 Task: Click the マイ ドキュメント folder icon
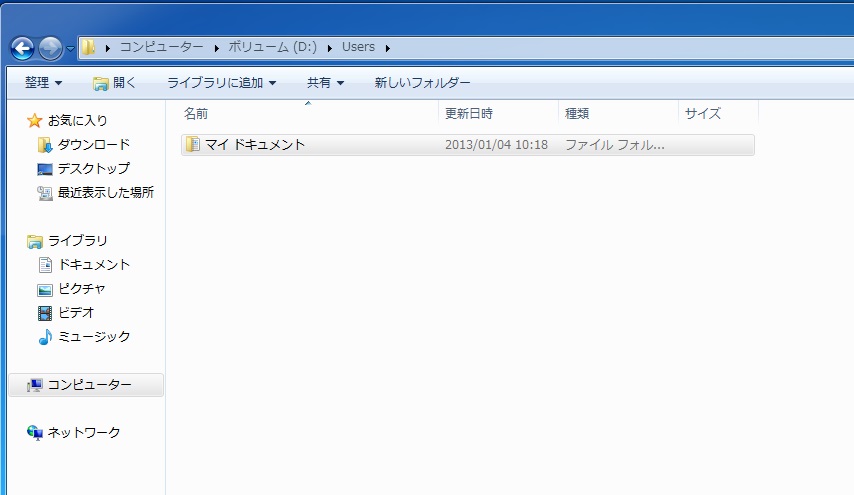pyautogui.click(x=193, y=144)
